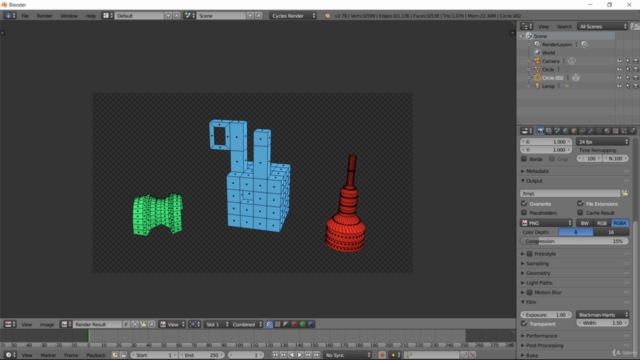Open the 24 fps frame rate dropdown
This screenshot has width=640, height=360.
602,142
